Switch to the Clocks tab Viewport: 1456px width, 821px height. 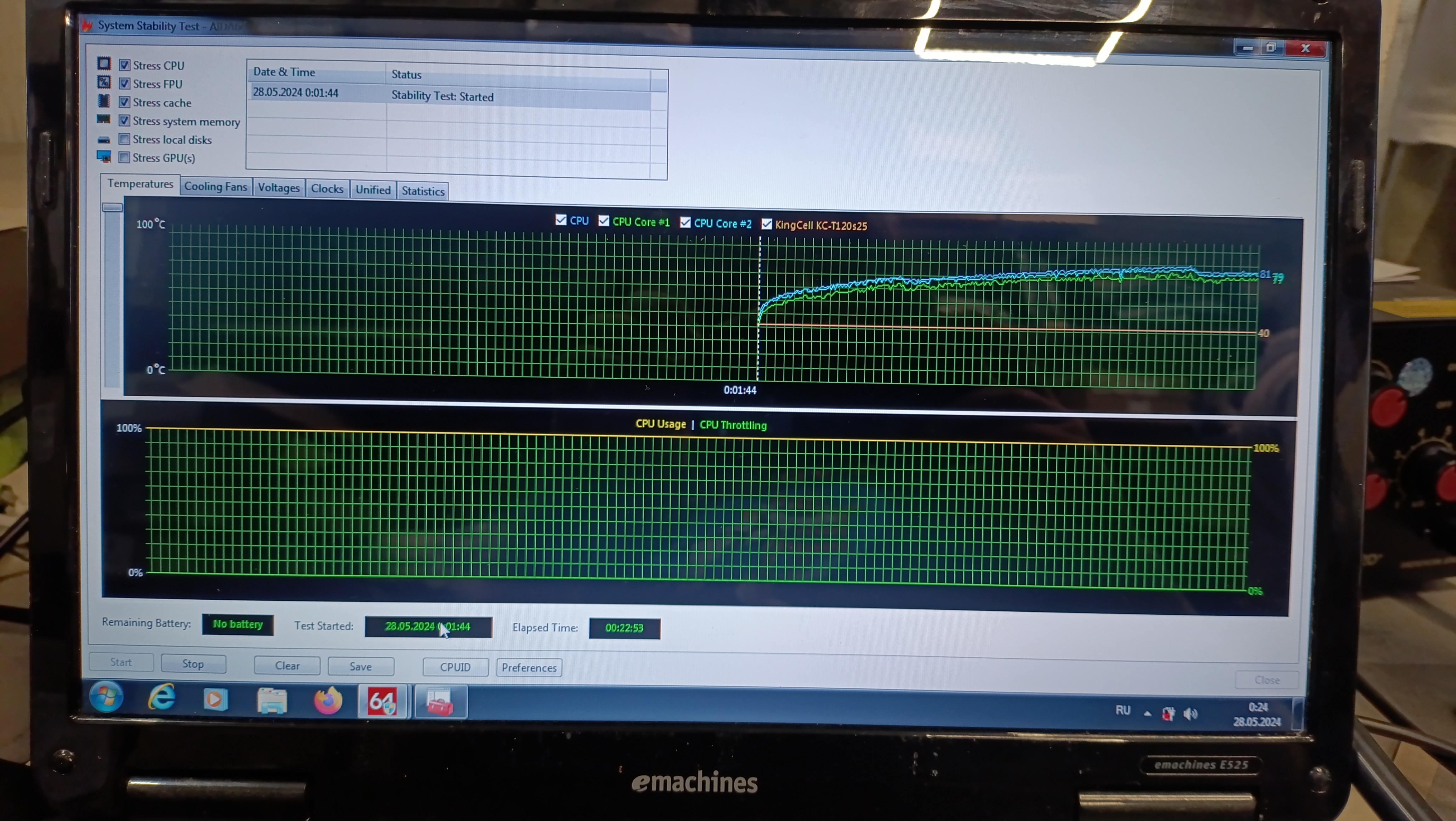pos(327,189)
